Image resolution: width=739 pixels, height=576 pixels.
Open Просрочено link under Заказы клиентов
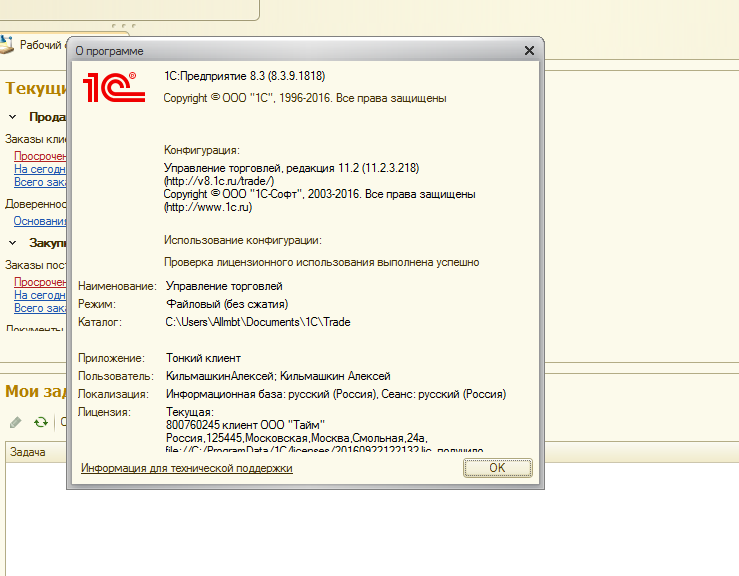pyautogui.click(x=40, y=156)
